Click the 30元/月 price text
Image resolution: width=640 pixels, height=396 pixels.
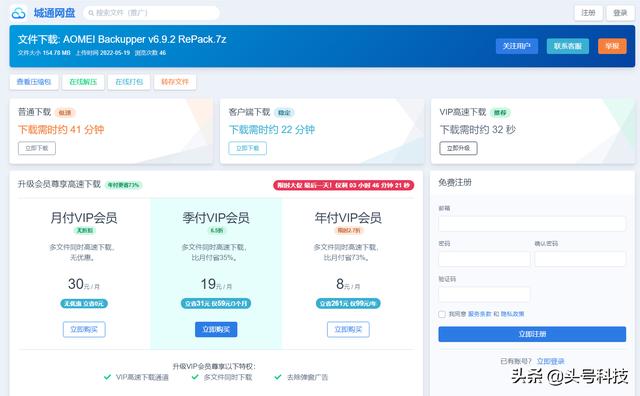[84, 284]
